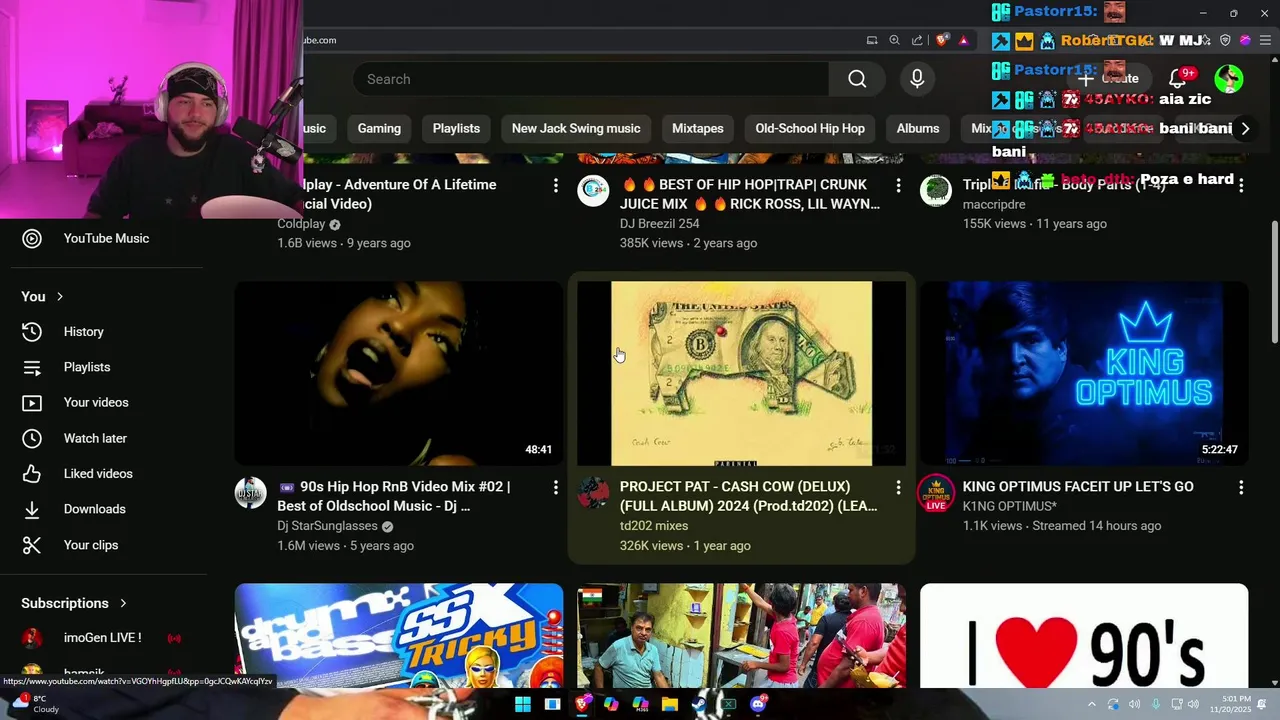Play the PROJECT PAT dollar bill thumbnail

point(741,373)
